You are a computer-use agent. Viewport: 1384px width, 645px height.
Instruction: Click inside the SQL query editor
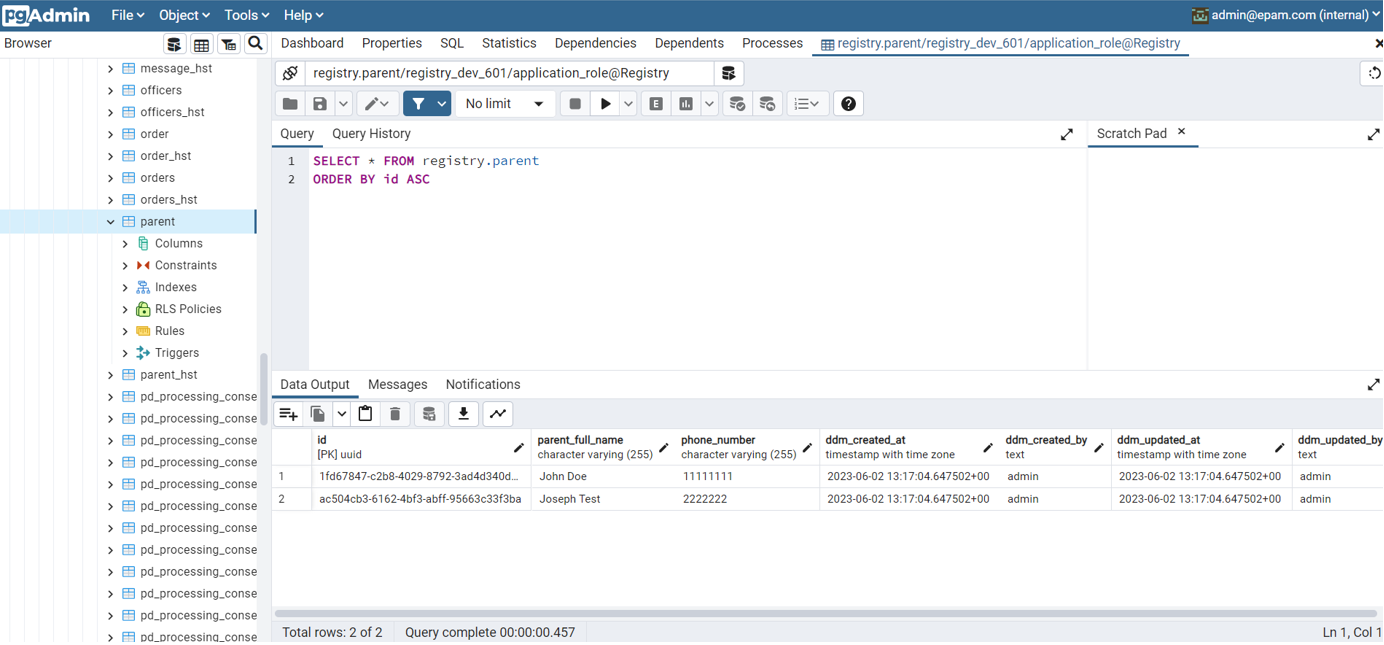tap(690, 260)
